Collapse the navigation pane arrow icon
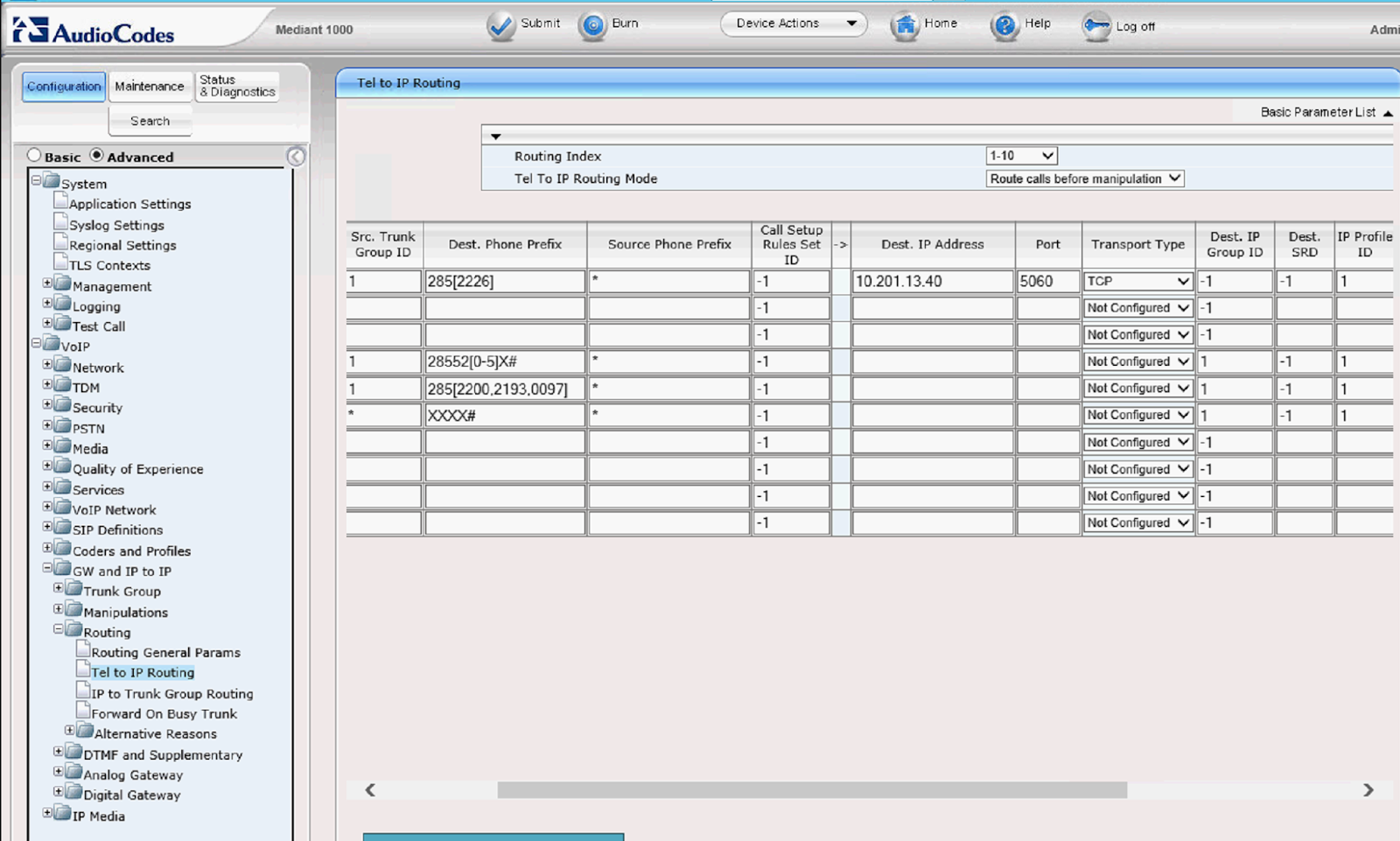Viewport: 1400px width, 841px height. coord(296,157)
